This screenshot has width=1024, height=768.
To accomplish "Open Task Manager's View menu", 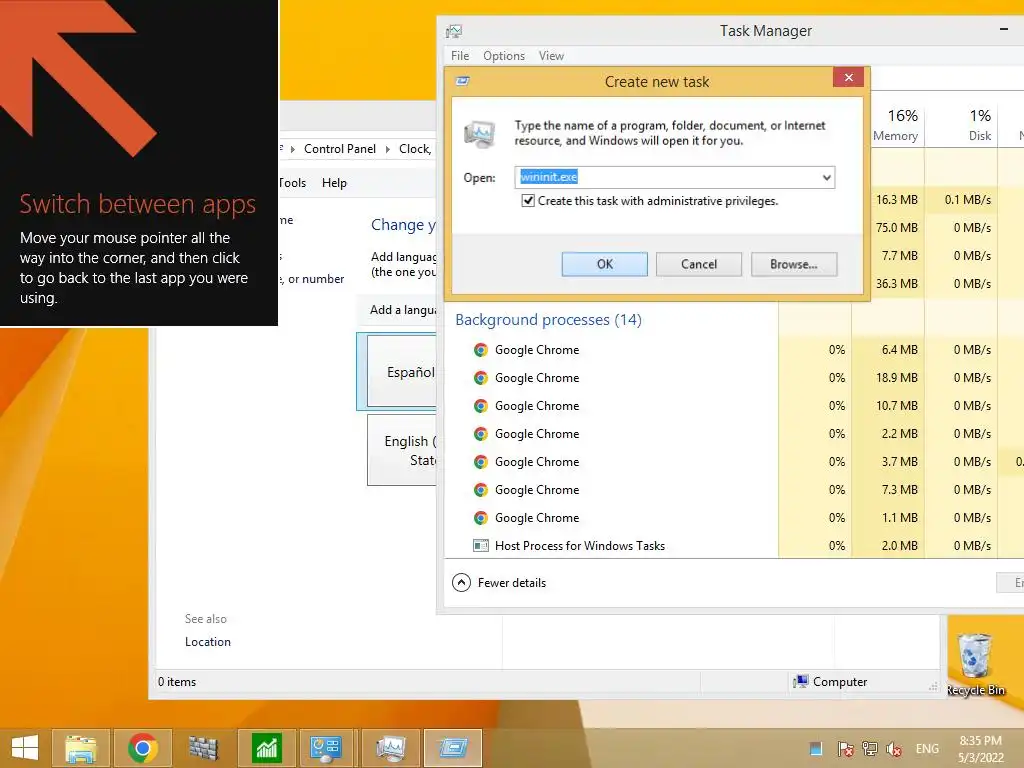I will (551, 56).
